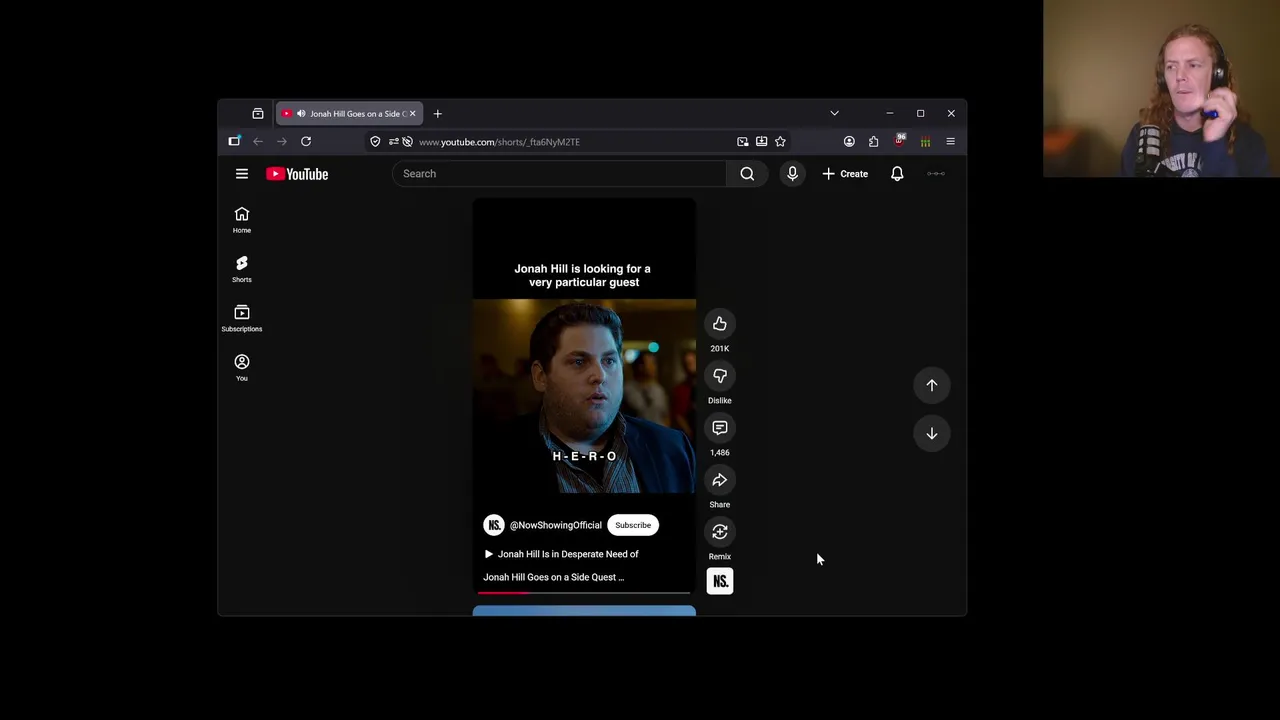Open linked video Jonah Hill Is in Desperate Need

pyautogui.click(x=562, y=554)
